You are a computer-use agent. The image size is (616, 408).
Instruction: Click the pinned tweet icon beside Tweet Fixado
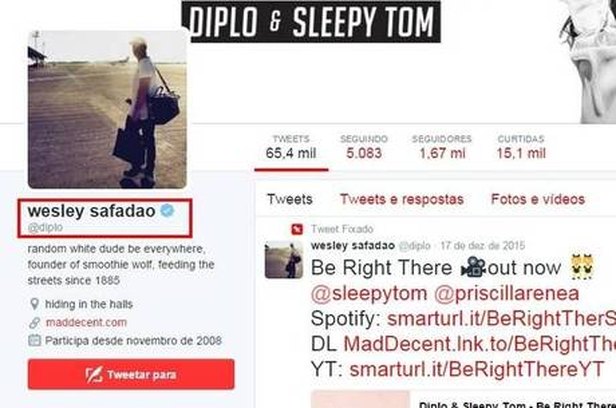pyautogui.click(x=297, y=229)
